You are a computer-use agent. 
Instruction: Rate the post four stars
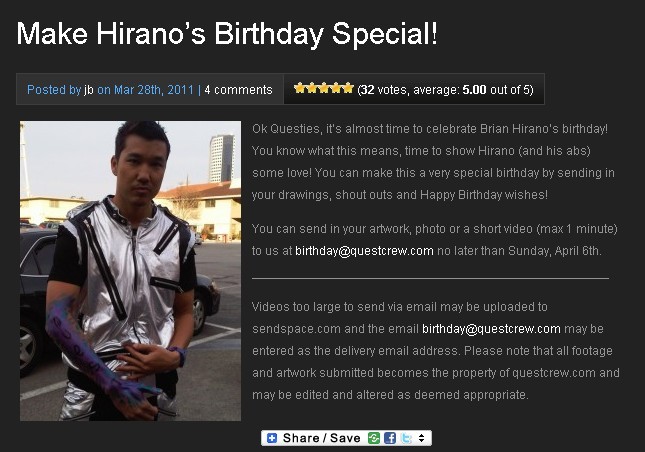point(336,88)
